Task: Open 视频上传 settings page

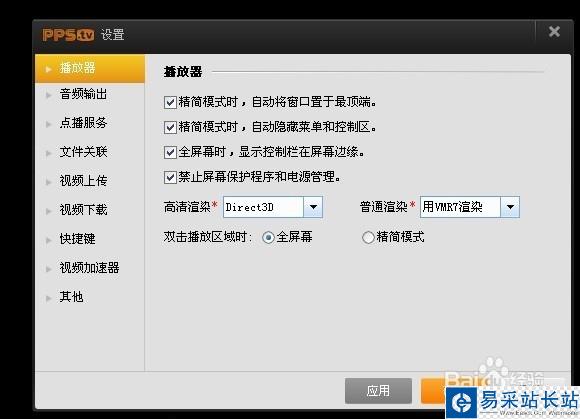Action: (x=83, y=181)
